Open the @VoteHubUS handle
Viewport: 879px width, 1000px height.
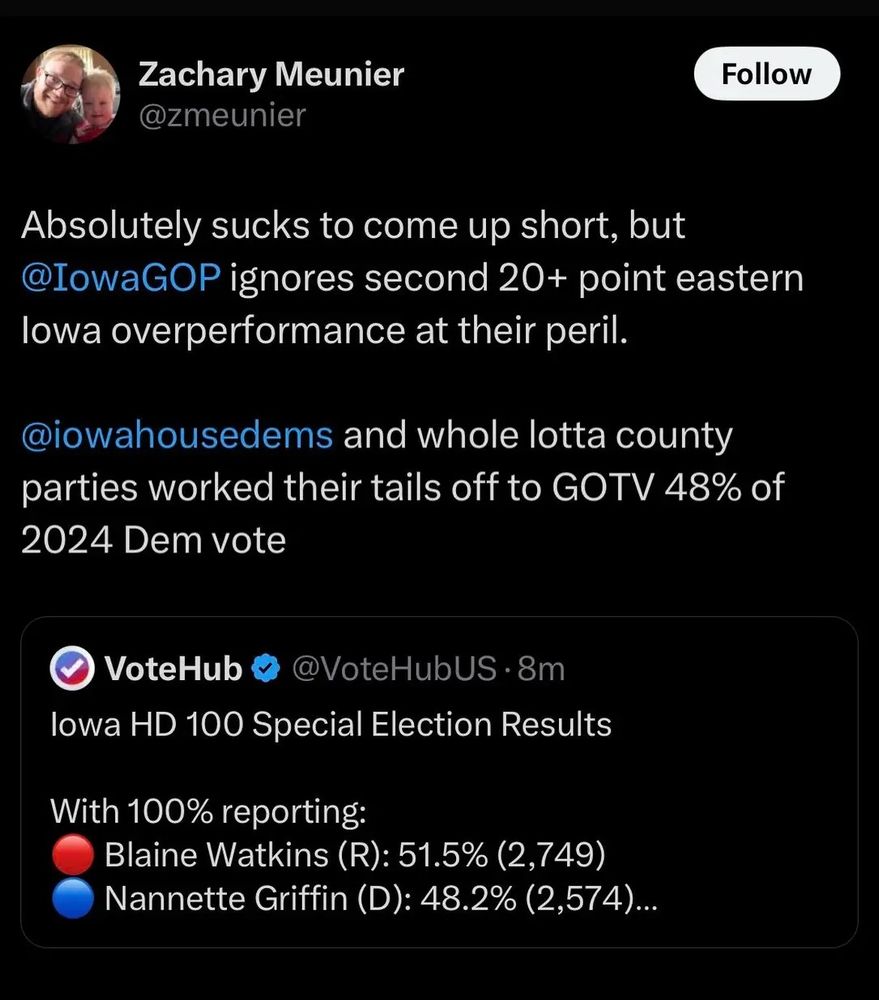pos(392,668)
